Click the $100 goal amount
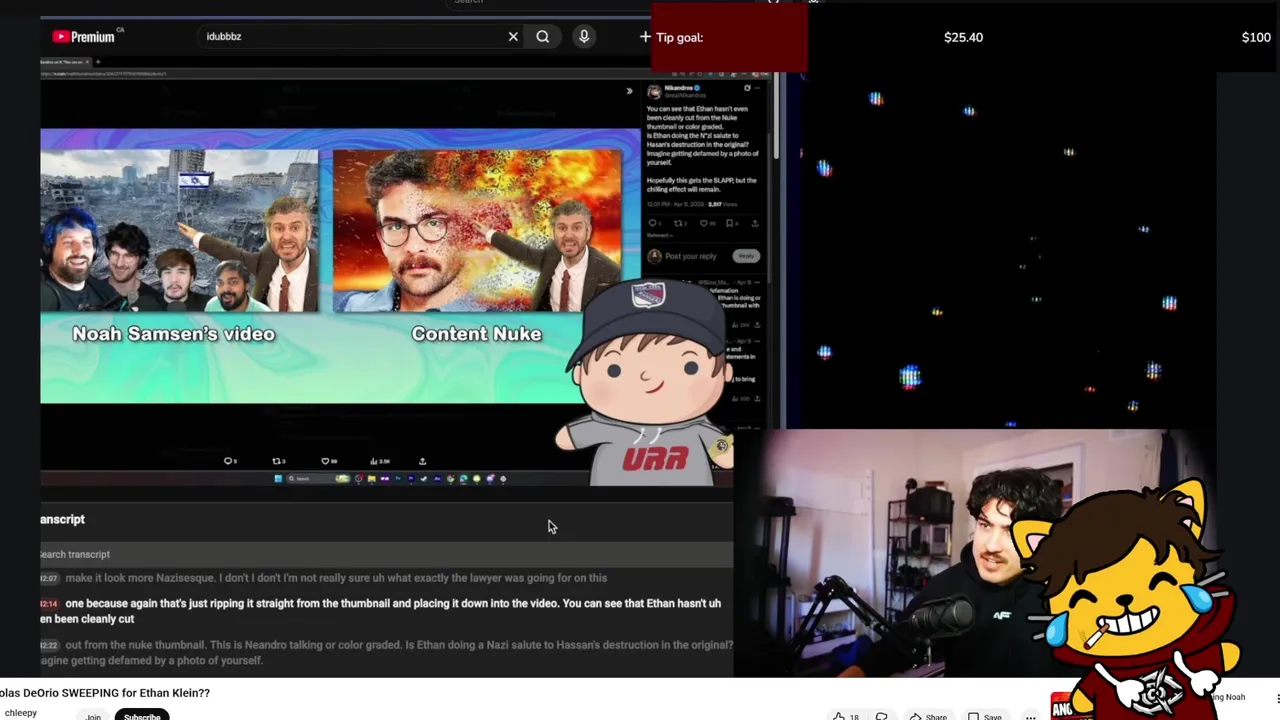Image resolution: width=1280 pixels, height=720 pixels. click(1256, 37)
